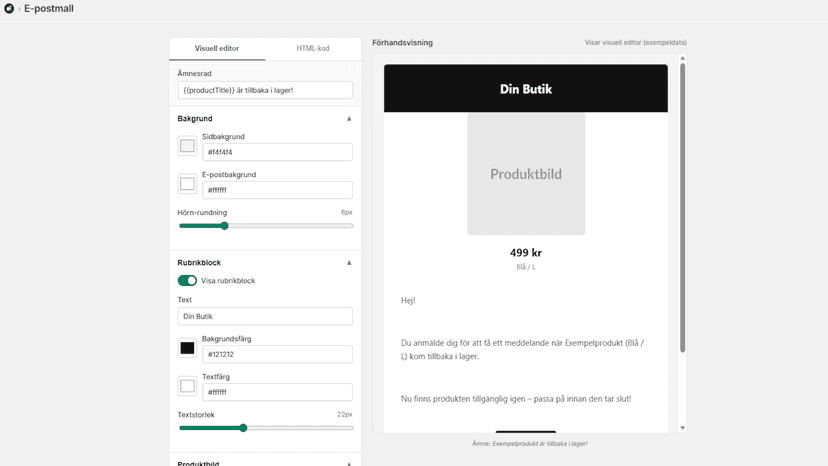Viewport: 828px width, 466px height.
Task: Open the HTML-kod tab
Action: coord(313,49)
